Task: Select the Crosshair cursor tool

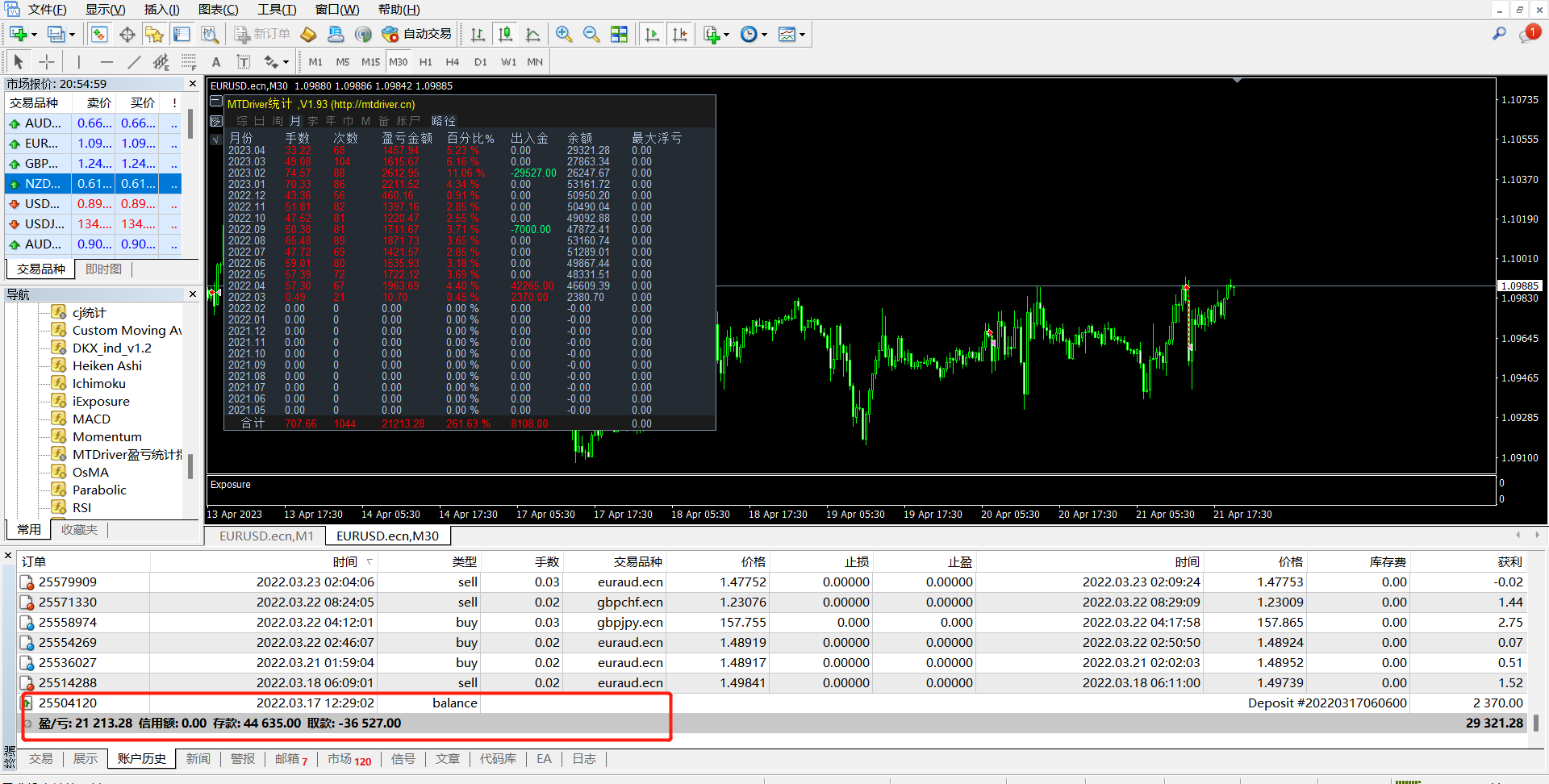Action: point(47,62)
